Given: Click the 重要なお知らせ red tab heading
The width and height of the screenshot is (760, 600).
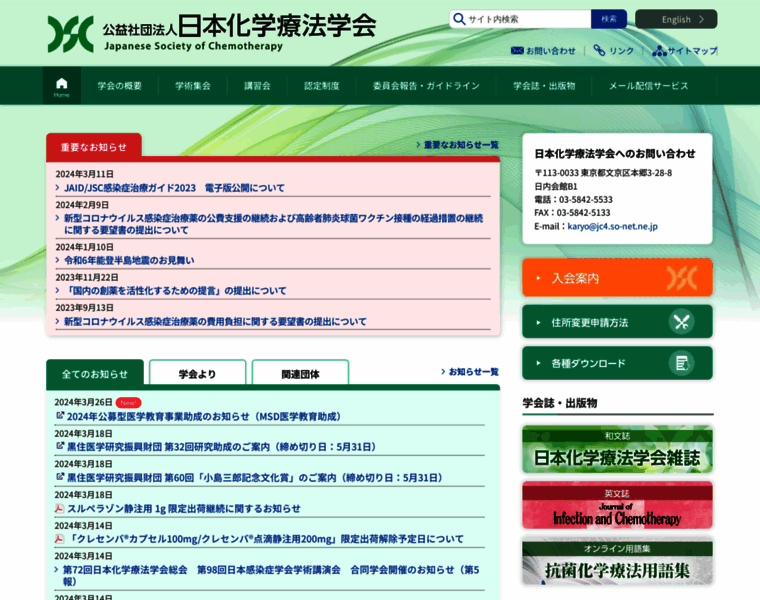Looking at the screenshot, I should point(94,147).
